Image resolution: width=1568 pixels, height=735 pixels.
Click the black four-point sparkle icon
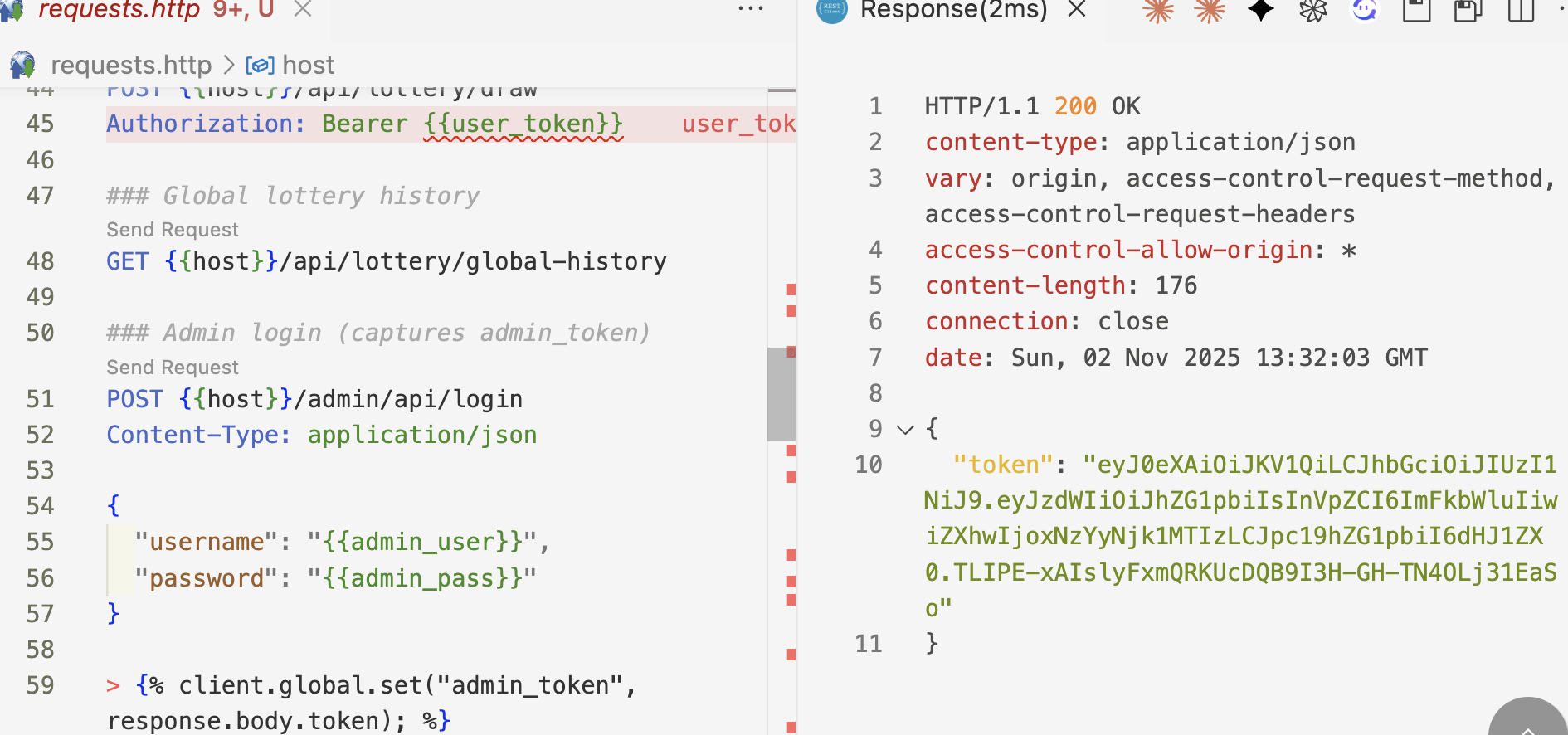coord(1261,10)
